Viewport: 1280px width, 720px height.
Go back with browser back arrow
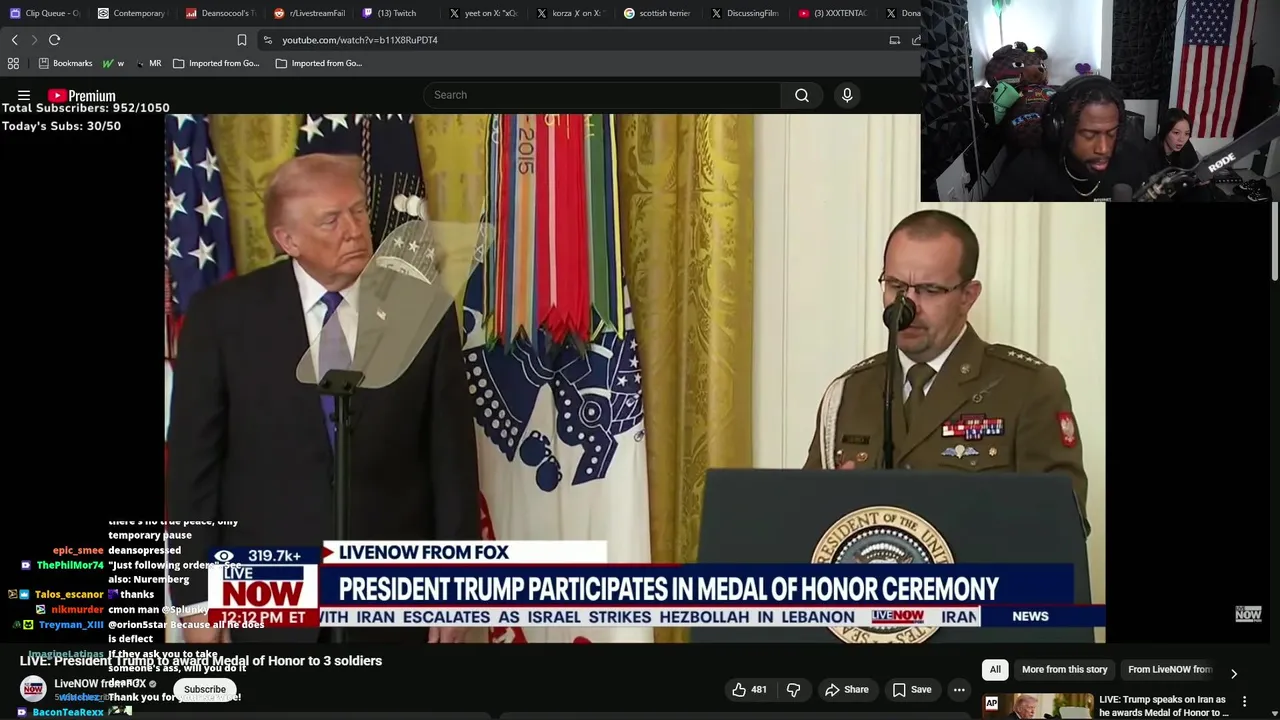[14, 40]
